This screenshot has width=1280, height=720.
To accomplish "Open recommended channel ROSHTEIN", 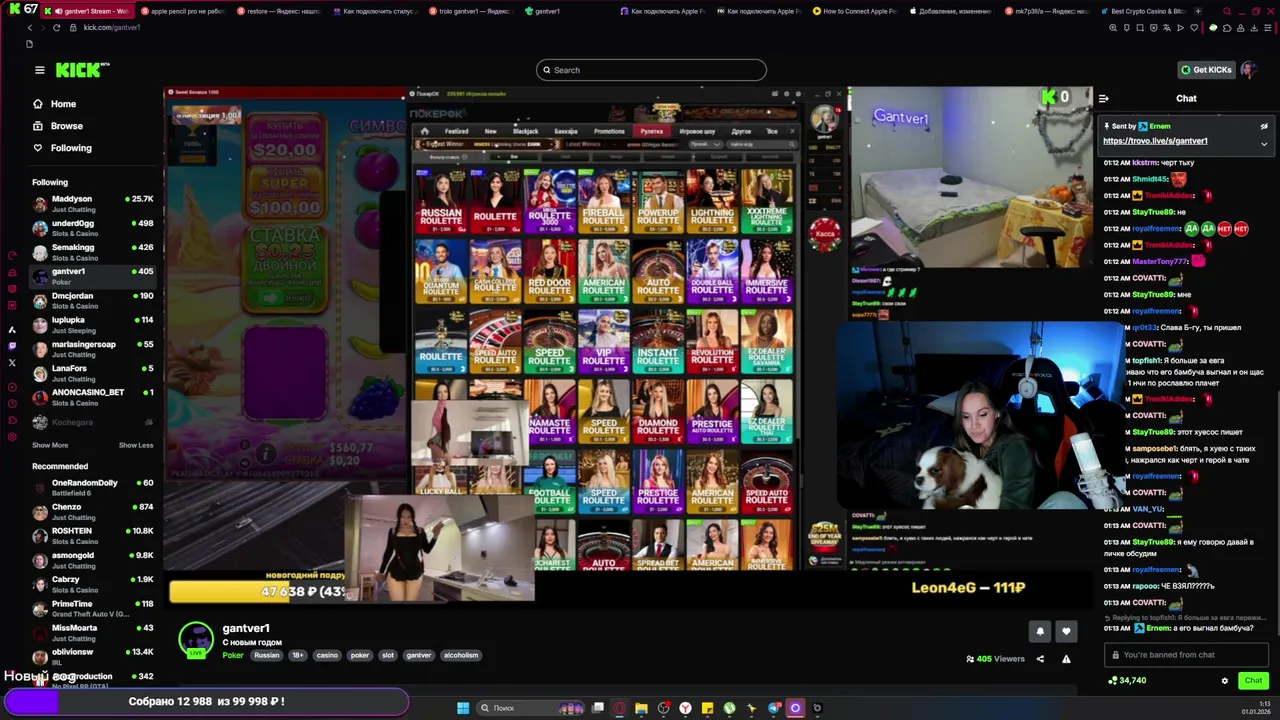I will pyautogui.click(x=92, y=536).
